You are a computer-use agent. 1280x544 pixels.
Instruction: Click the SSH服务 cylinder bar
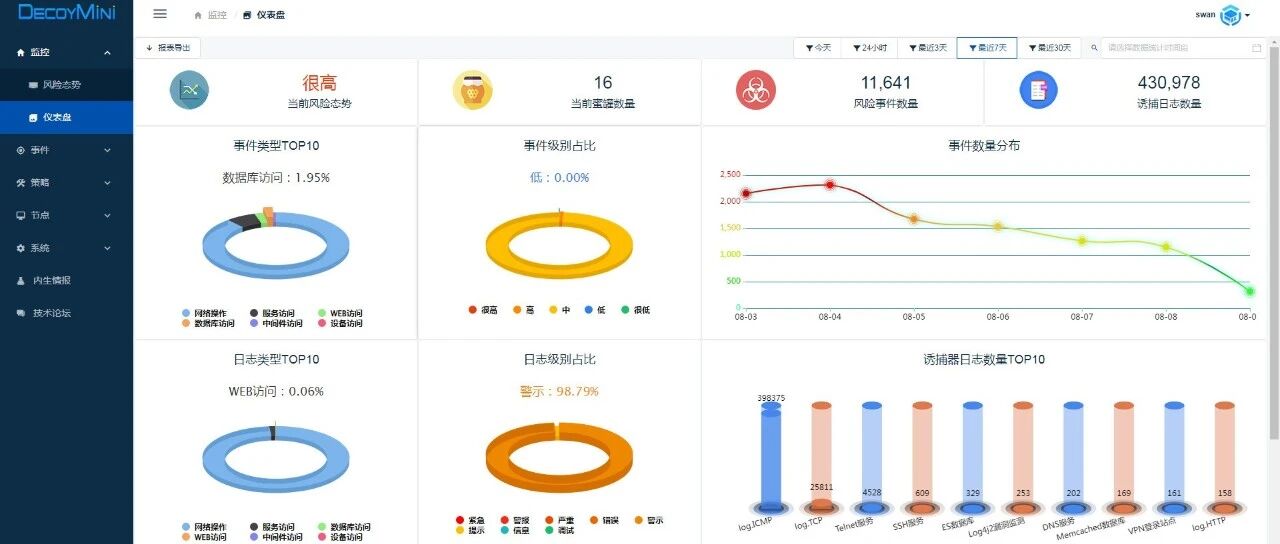point(922,456)
